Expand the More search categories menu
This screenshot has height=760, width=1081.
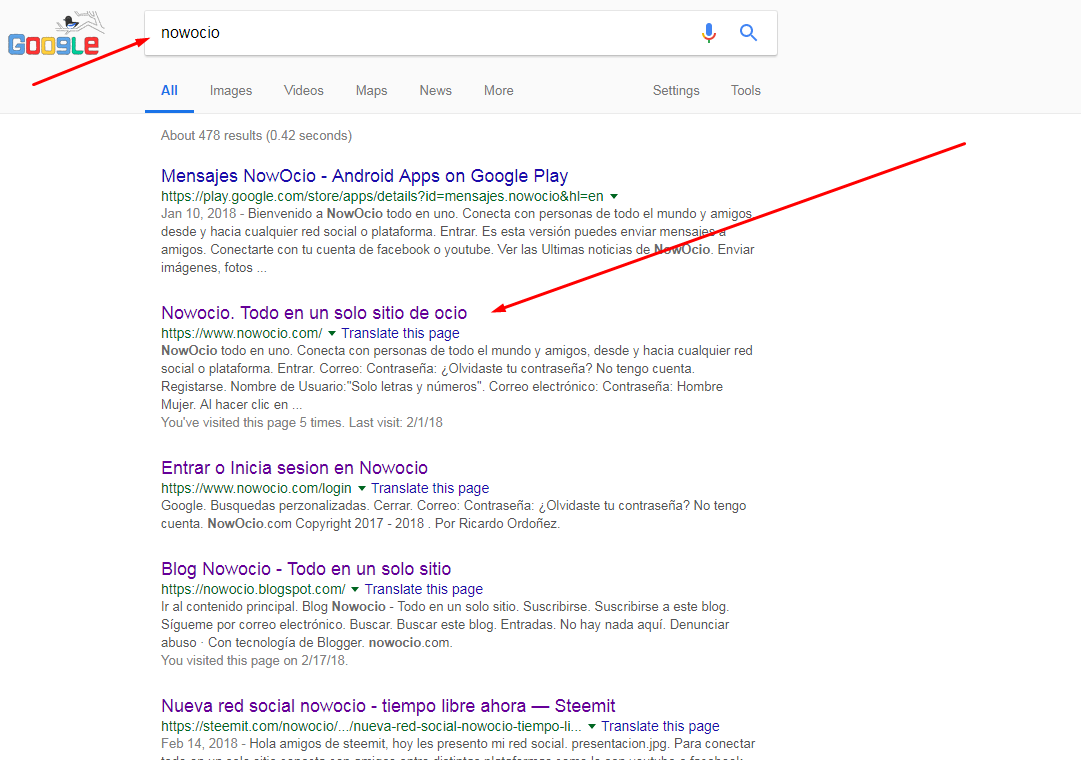tap(498, 90)
